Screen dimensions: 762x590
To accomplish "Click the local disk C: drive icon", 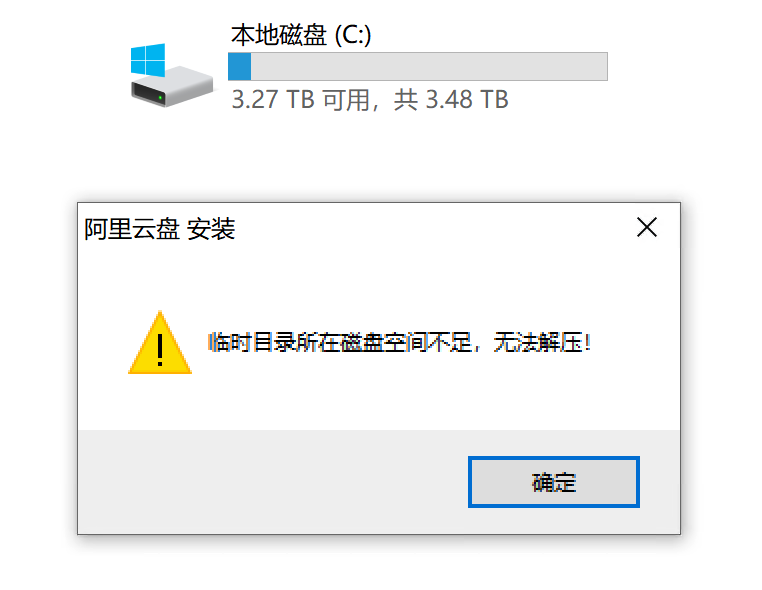I will 171,75.
